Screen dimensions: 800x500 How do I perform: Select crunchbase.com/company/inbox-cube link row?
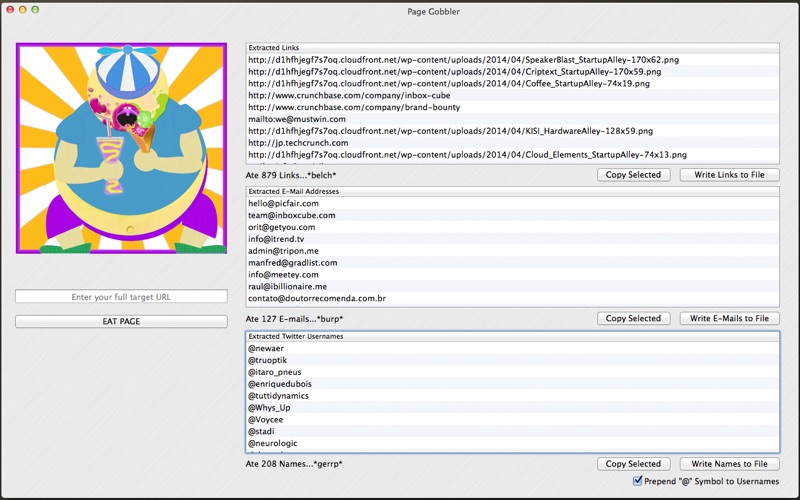click(x=512, y=95)
